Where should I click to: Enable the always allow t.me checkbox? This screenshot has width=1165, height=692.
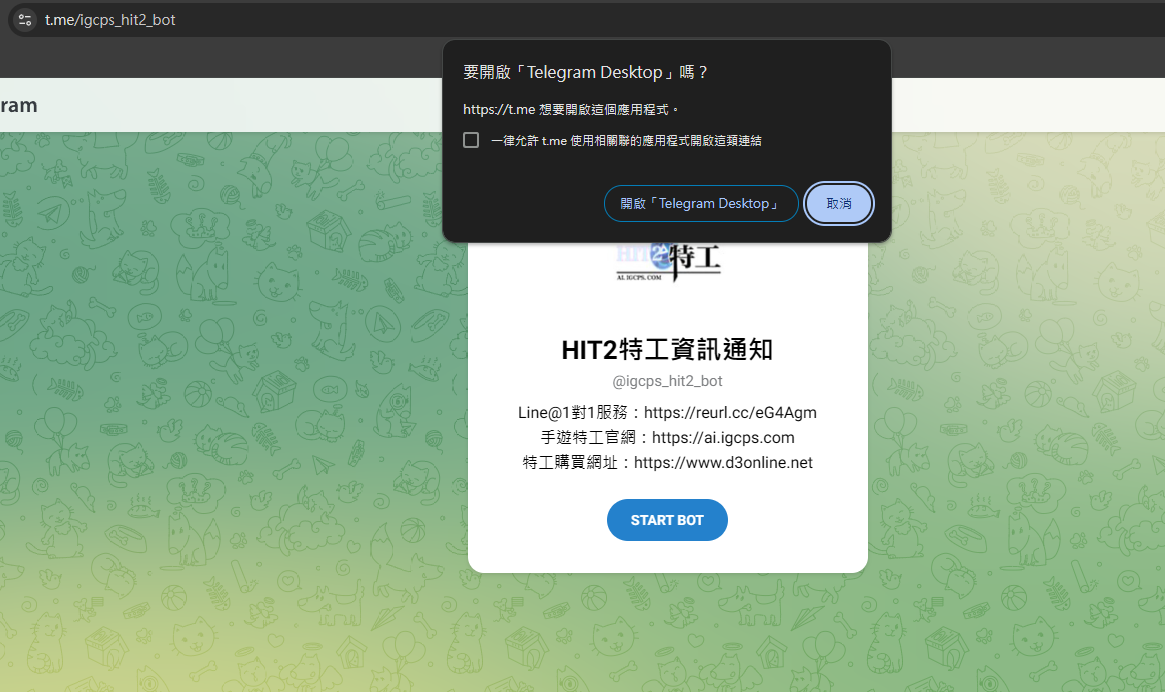pos(471,141)
